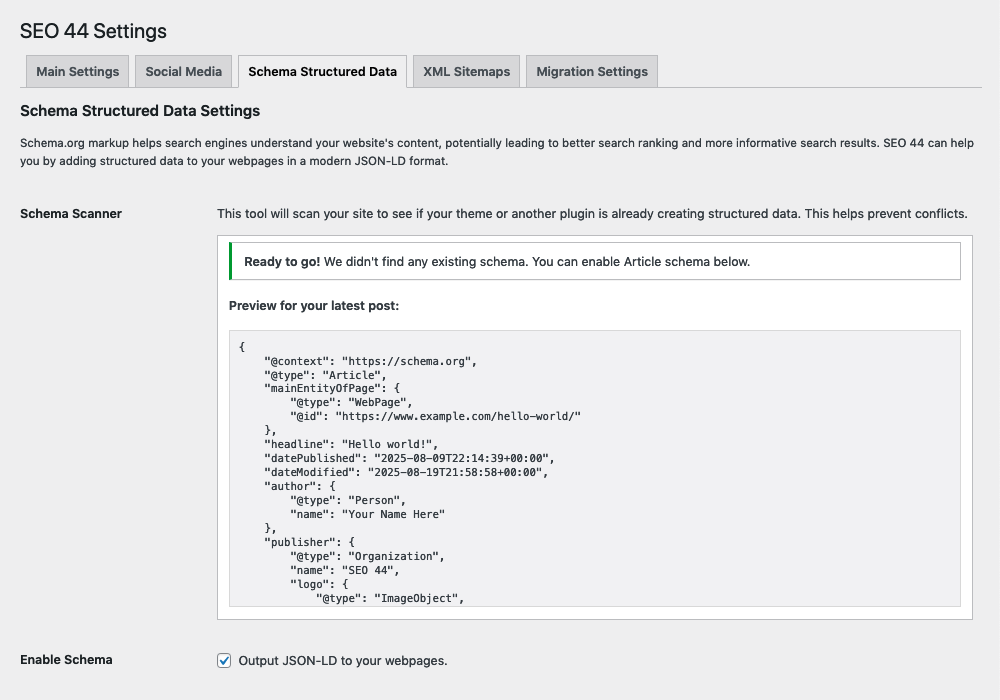The height and width of the screenshot is (700, 1000).
Task: Click the 'Enable Schema' row label
Action: coord(66,660)
